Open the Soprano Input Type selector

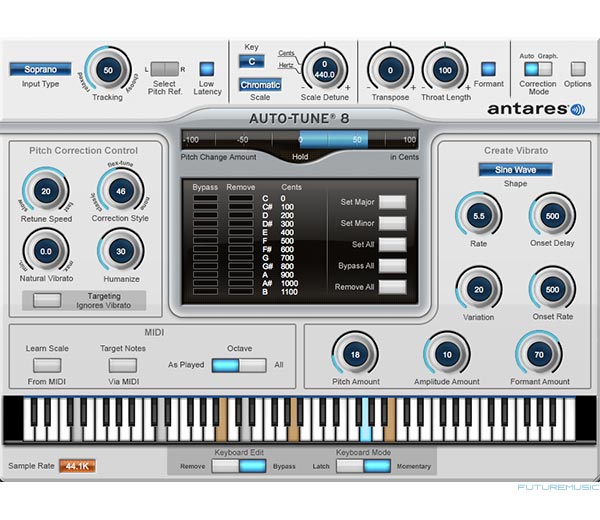coord(41,69)
